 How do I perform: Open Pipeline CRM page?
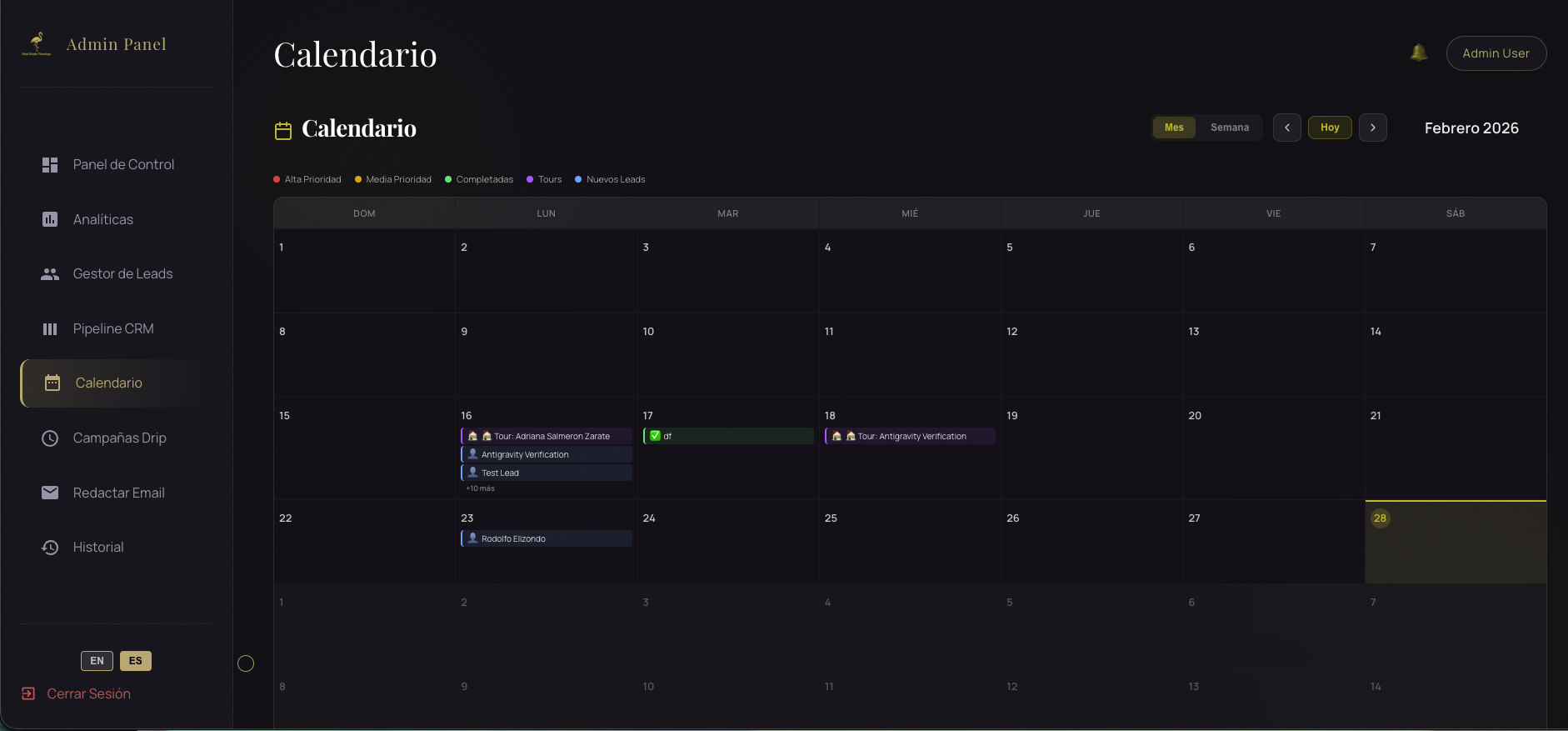click(x=117, y=329)
